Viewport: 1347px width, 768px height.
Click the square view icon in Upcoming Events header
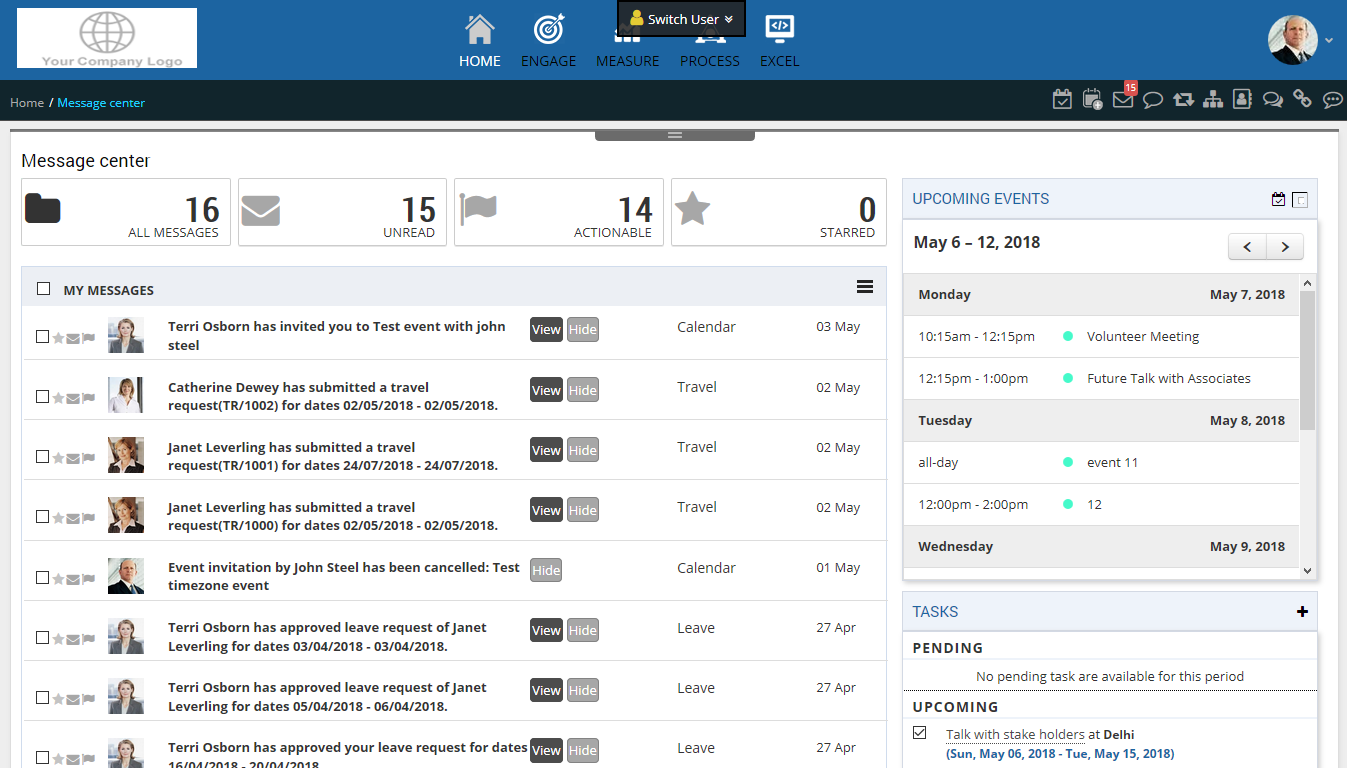[1300, 200]
